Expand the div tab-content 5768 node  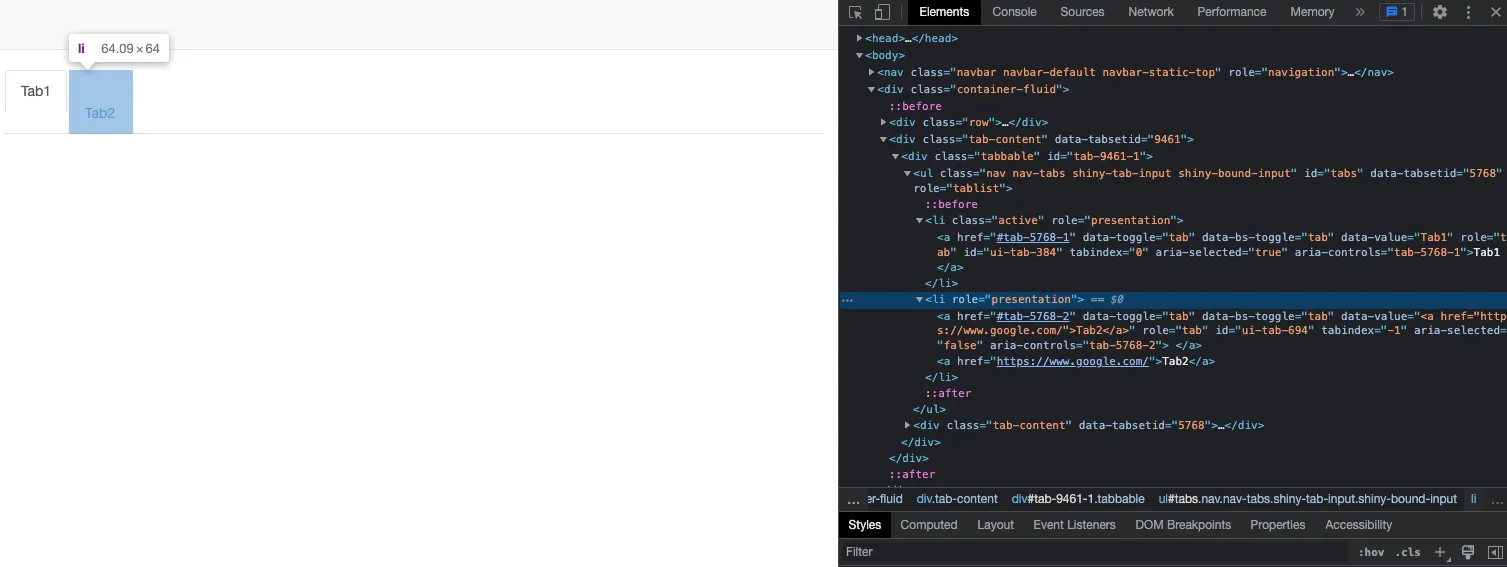click(x=907, y=425)
